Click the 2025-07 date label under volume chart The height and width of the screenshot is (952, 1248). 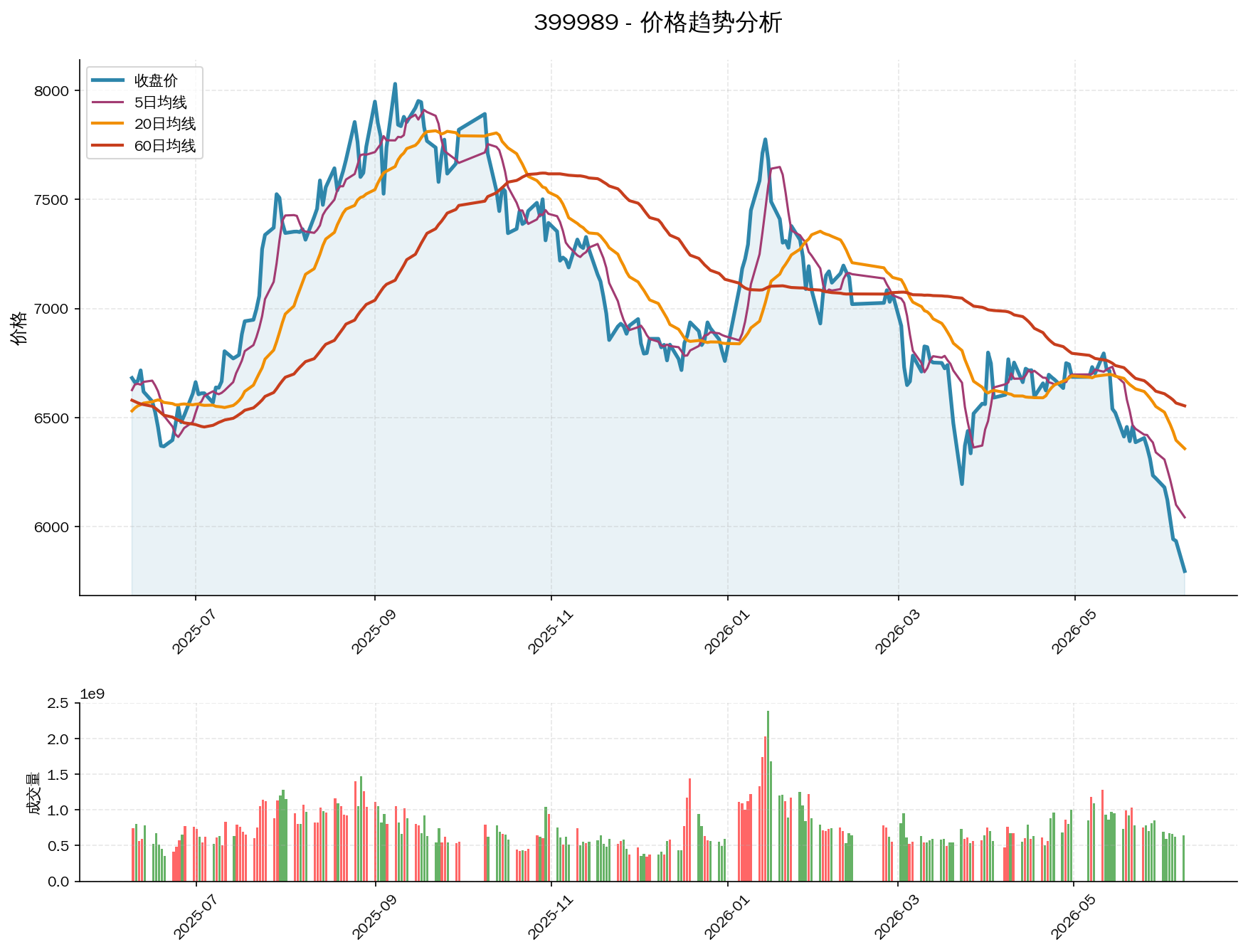(x=194, y=919)
